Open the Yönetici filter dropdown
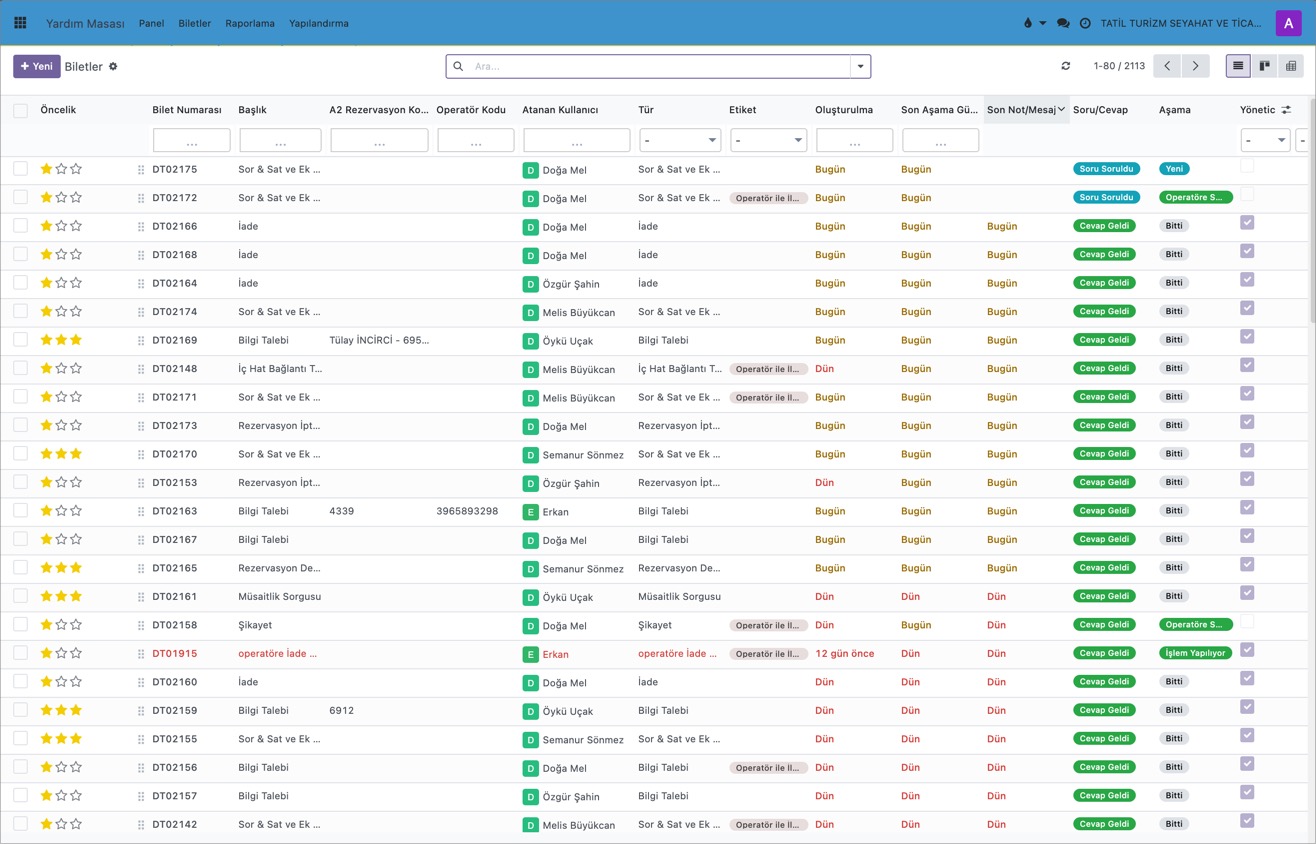The width and height of the screenshot is (1316, 844). 1265,141
